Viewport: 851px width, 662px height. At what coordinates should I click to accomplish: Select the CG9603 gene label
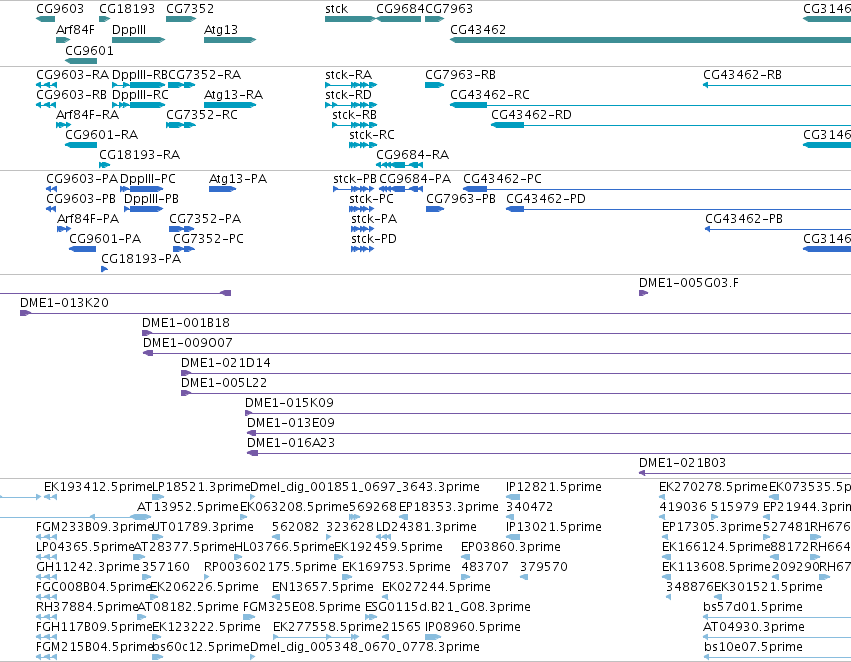tap(60, 9)
